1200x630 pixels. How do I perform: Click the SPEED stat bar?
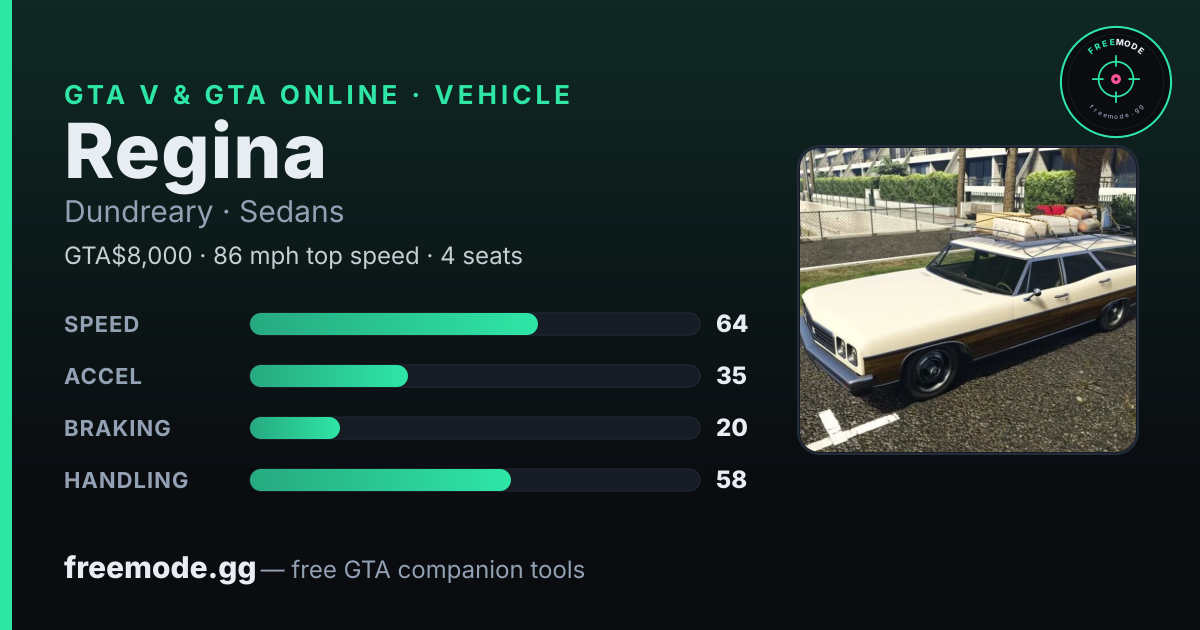coord(474,324)
